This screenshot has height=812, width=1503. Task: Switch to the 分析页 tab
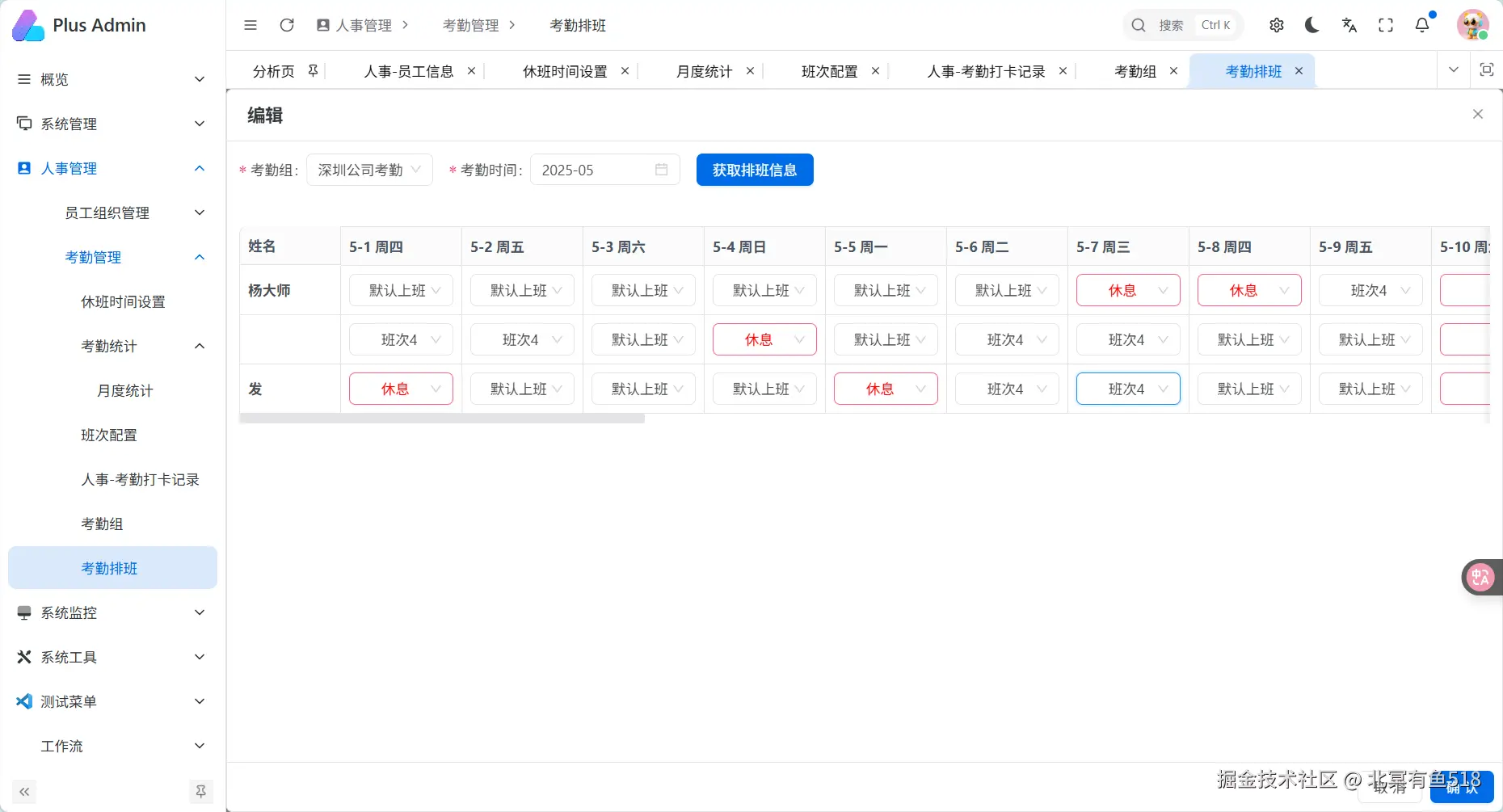click(273, 71)
